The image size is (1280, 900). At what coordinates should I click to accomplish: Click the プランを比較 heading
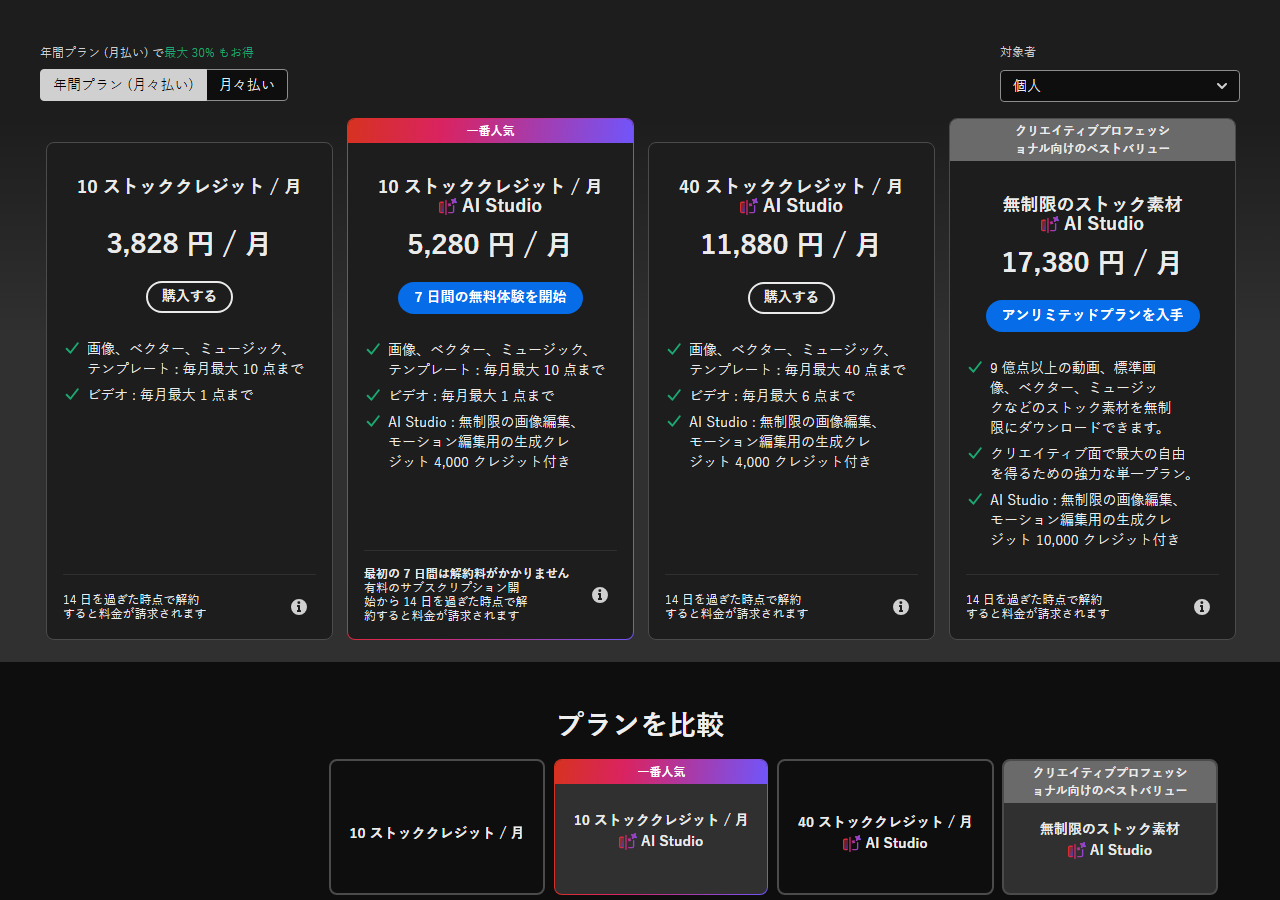pos(640,724)
